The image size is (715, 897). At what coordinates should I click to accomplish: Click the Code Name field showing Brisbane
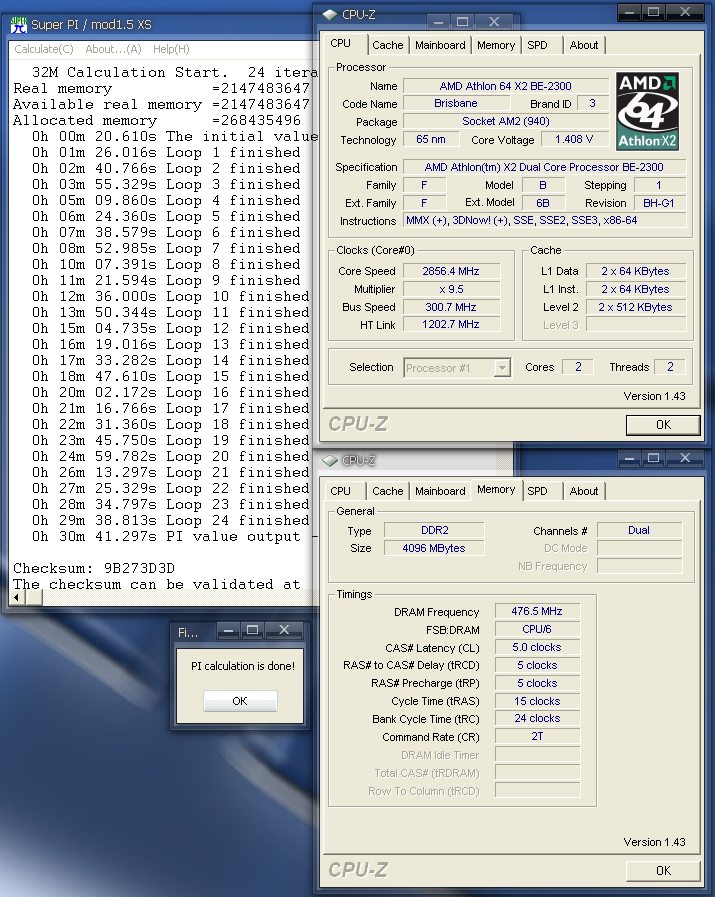point(456,104)
